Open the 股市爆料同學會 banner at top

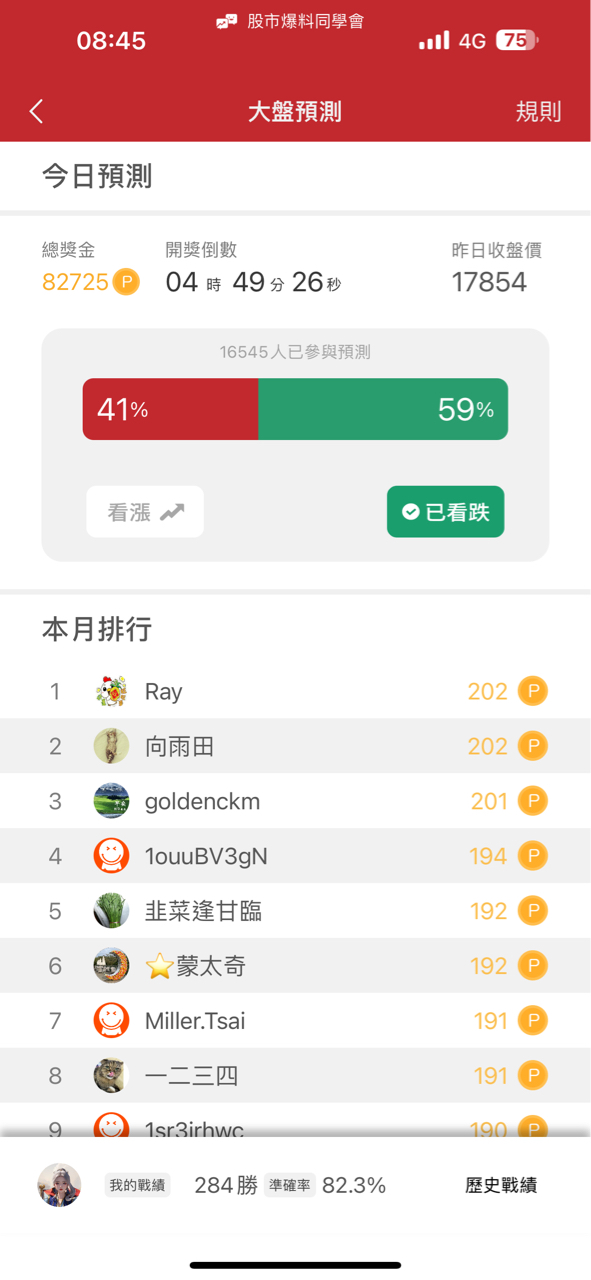(x=295, y=18)
